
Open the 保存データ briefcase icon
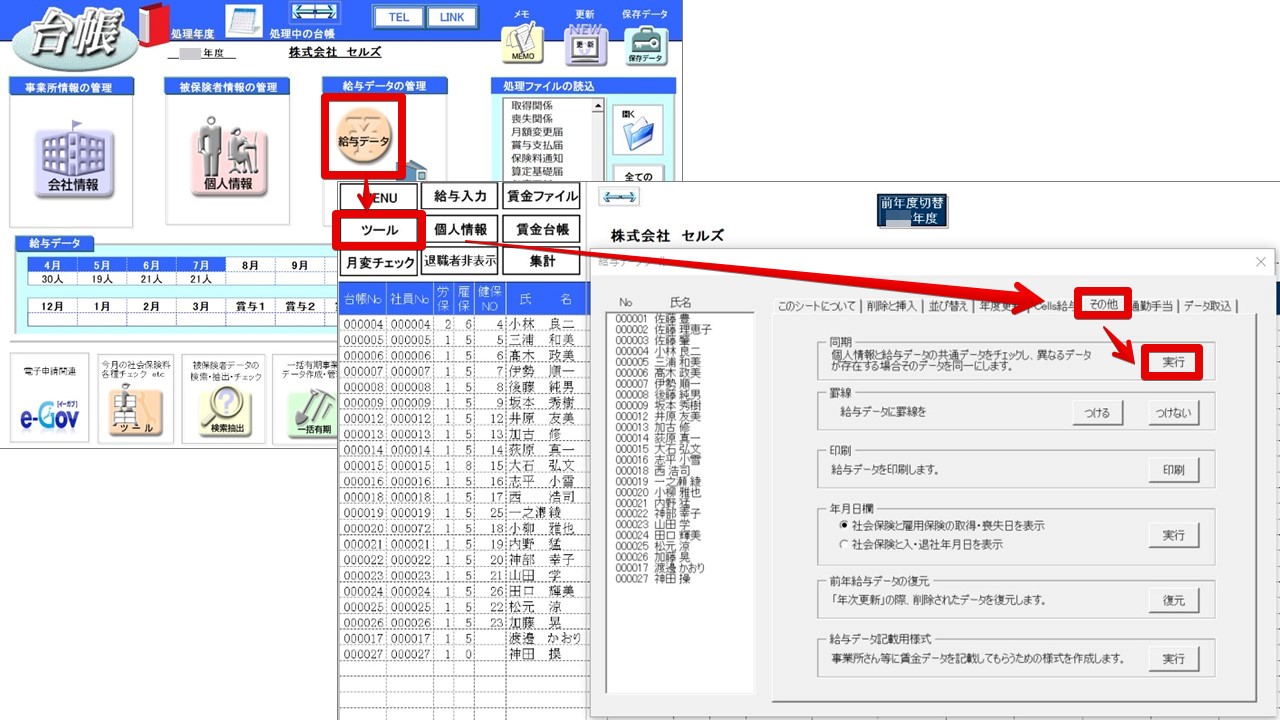tap(645, 45)
